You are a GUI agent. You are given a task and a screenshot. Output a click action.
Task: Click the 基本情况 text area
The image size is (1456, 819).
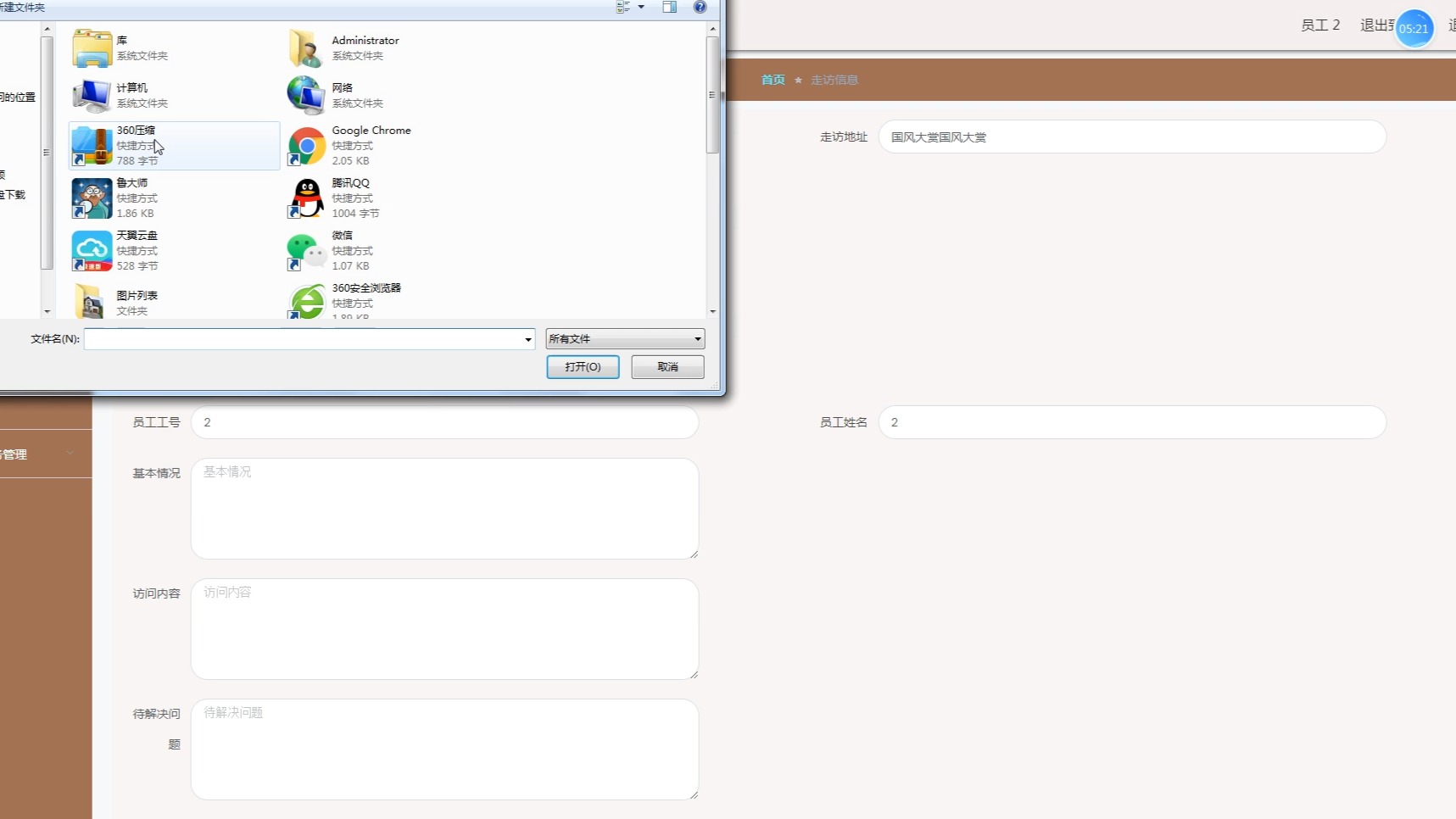[444, 509]
